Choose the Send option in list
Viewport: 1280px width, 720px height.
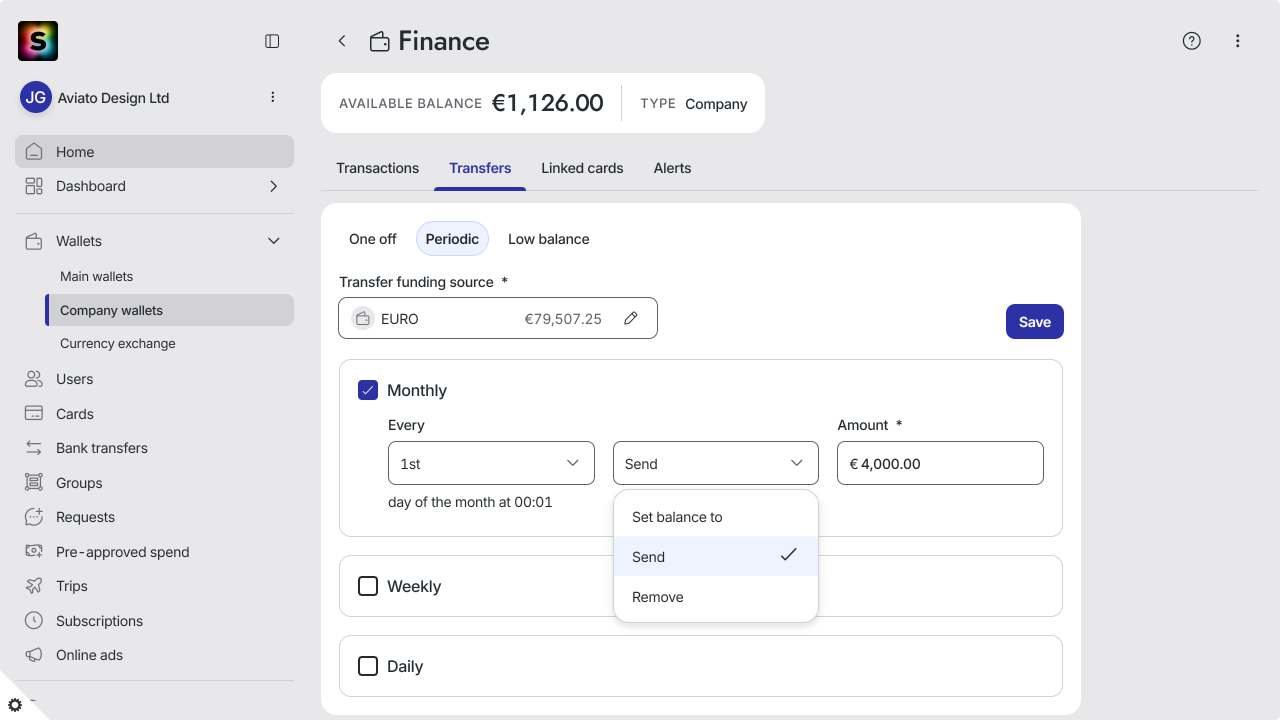[716, 556]
